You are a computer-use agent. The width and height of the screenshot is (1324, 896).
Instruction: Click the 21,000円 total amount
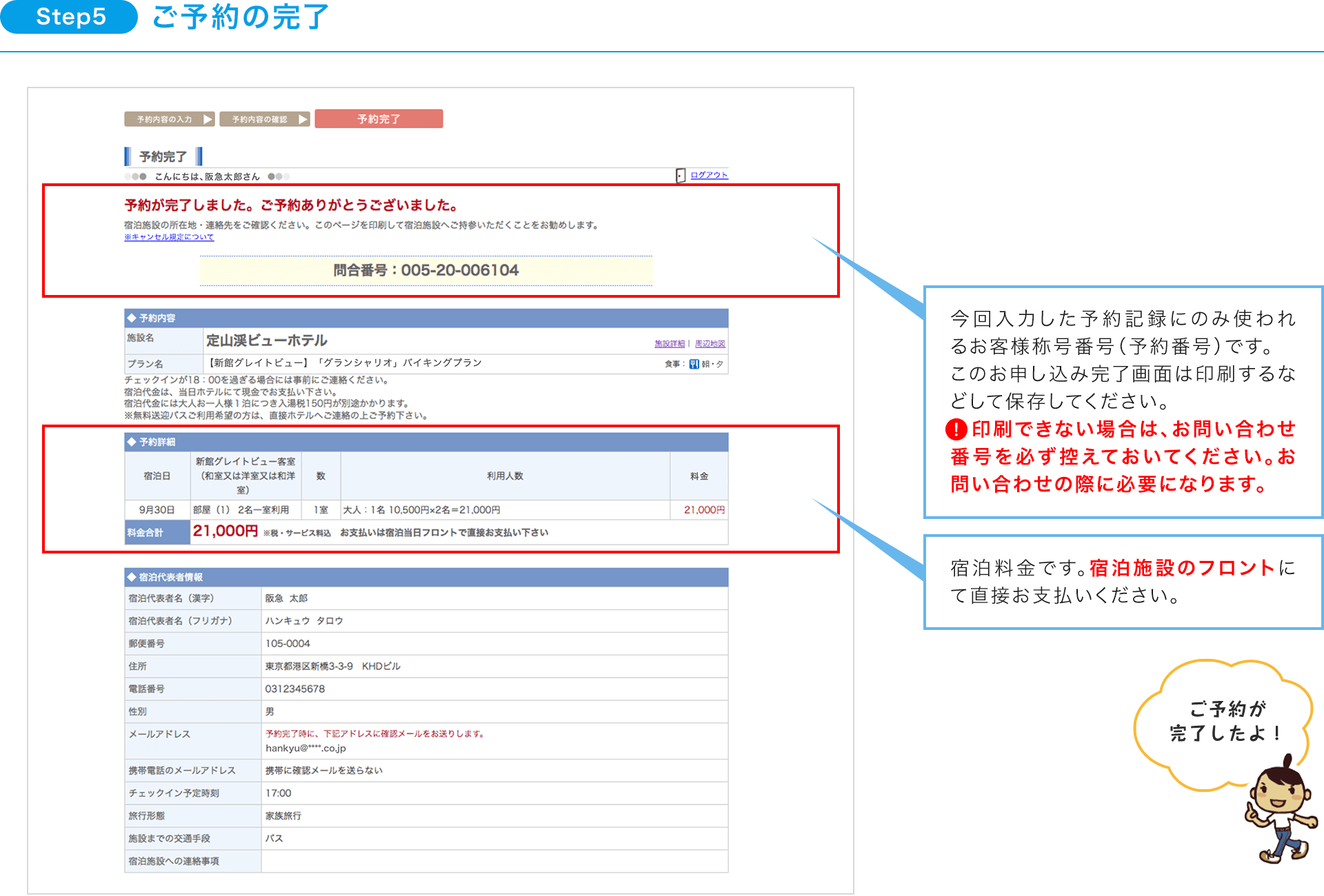tap(225, 531)
